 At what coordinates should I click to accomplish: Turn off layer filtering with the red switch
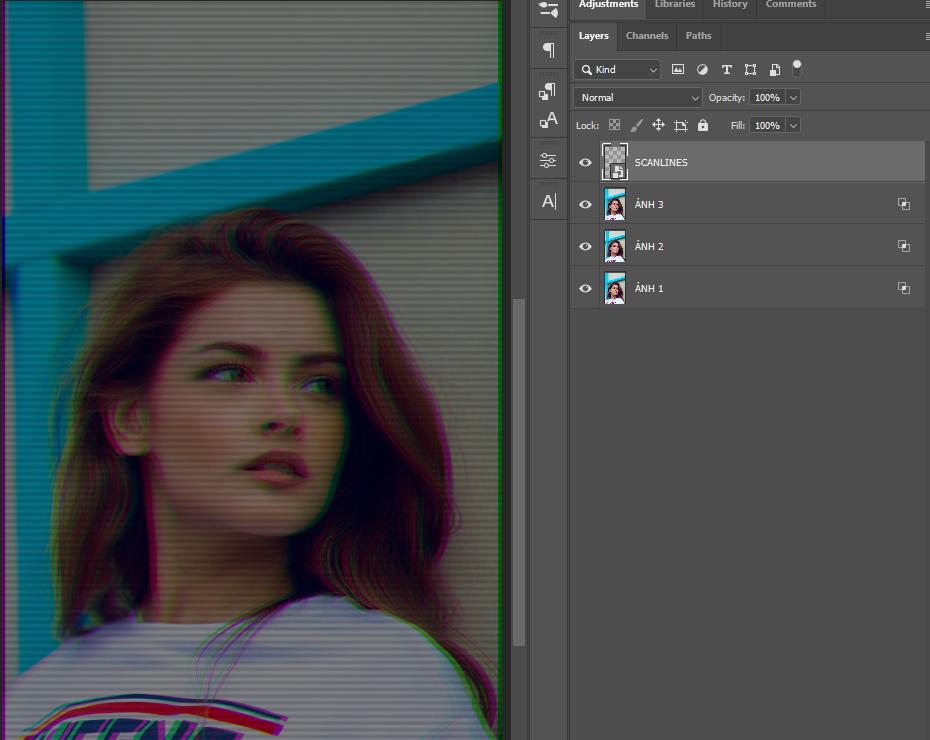pos(797,67)
